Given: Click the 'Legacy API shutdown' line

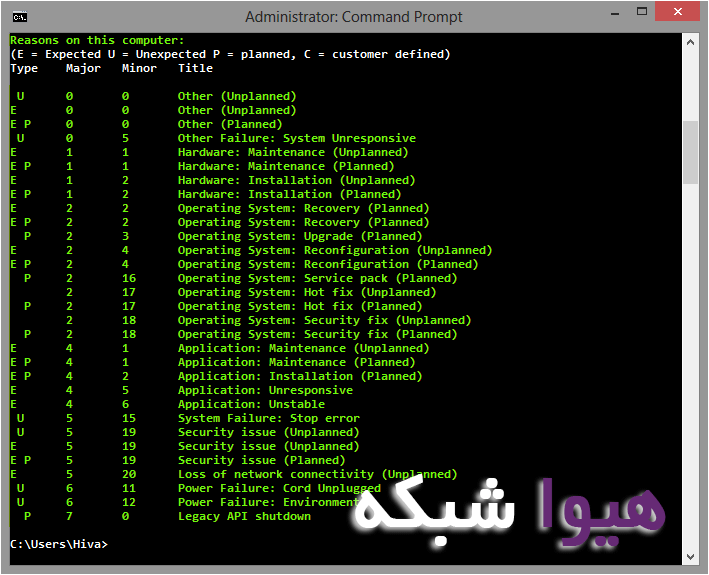Looking at the screenshot, I should click(244, 516).
